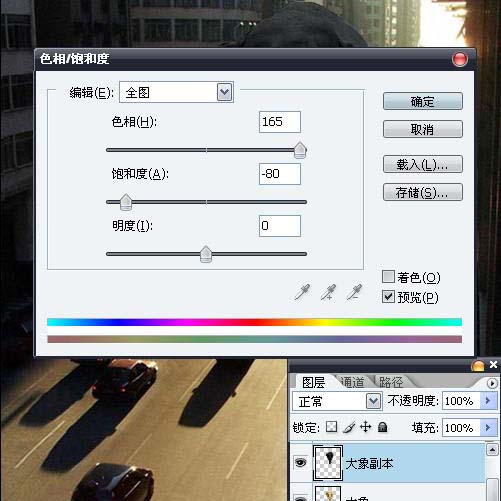
Task: Click the lock transparent pixels icon
Action: pos(331,427)
